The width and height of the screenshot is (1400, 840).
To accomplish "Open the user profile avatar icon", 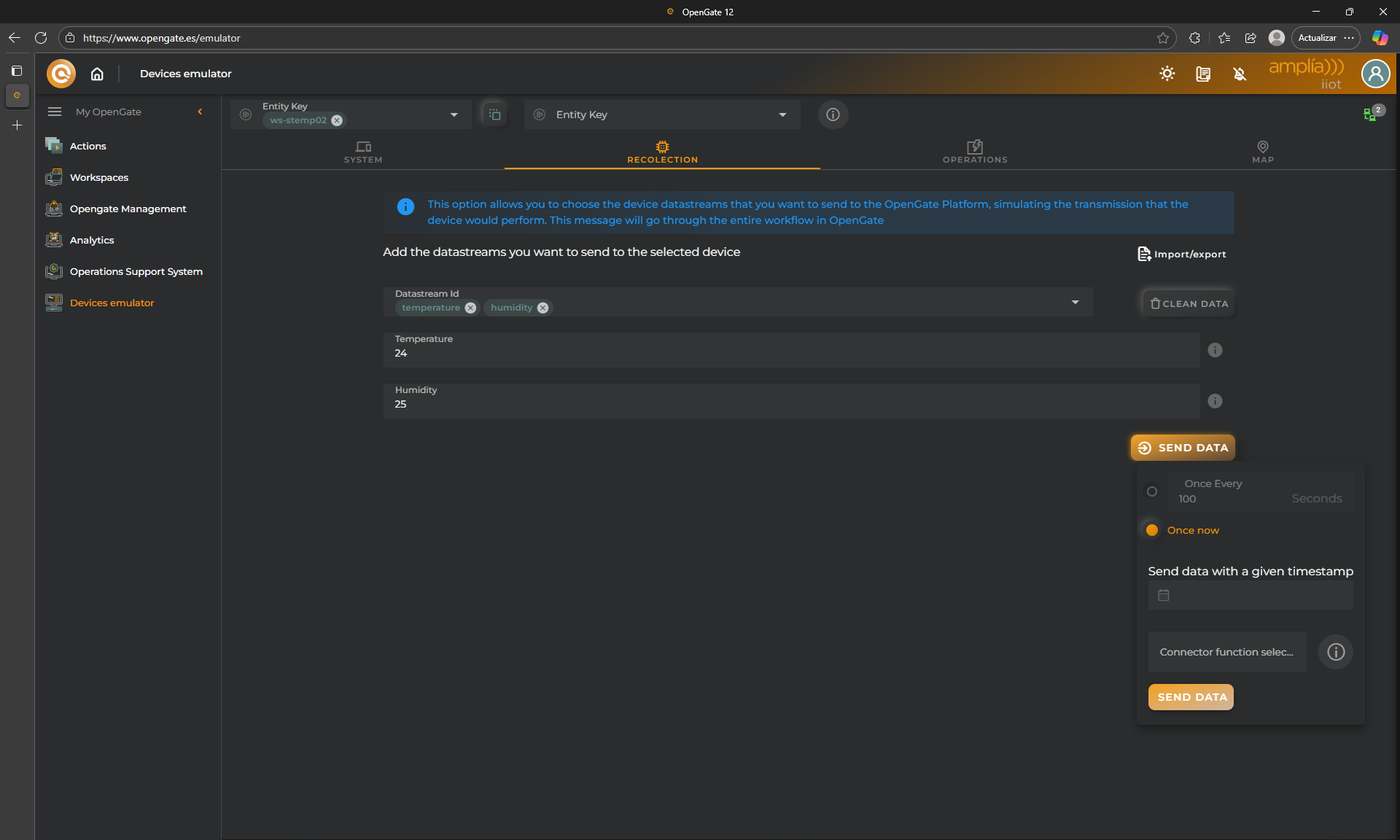I will [1375, 74].
